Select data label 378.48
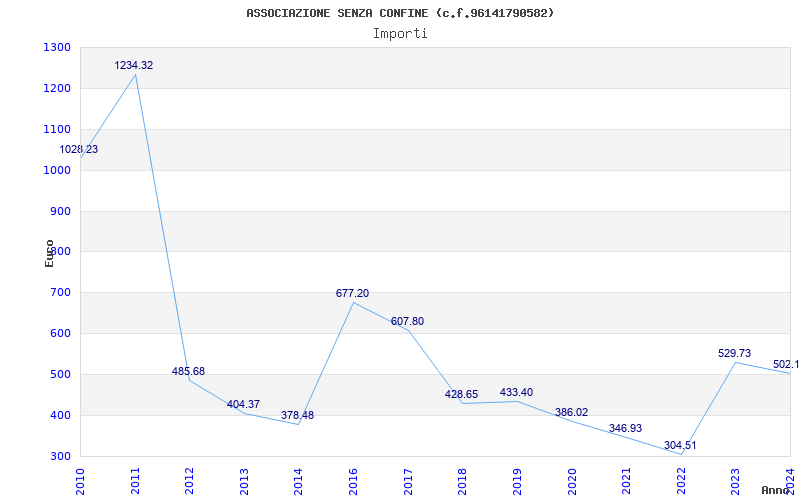Viewport: 800px width, 500px height. 297,415
